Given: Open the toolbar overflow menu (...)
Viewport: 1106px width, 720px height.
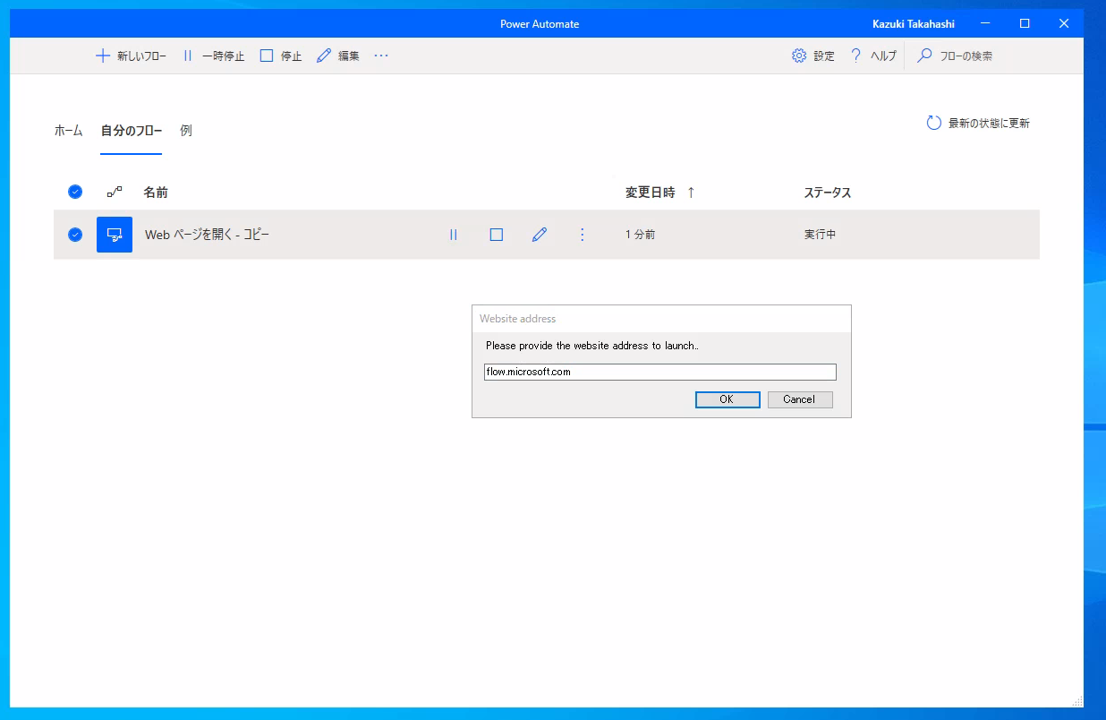Looking at the screenshot, I should click(380, 56).
